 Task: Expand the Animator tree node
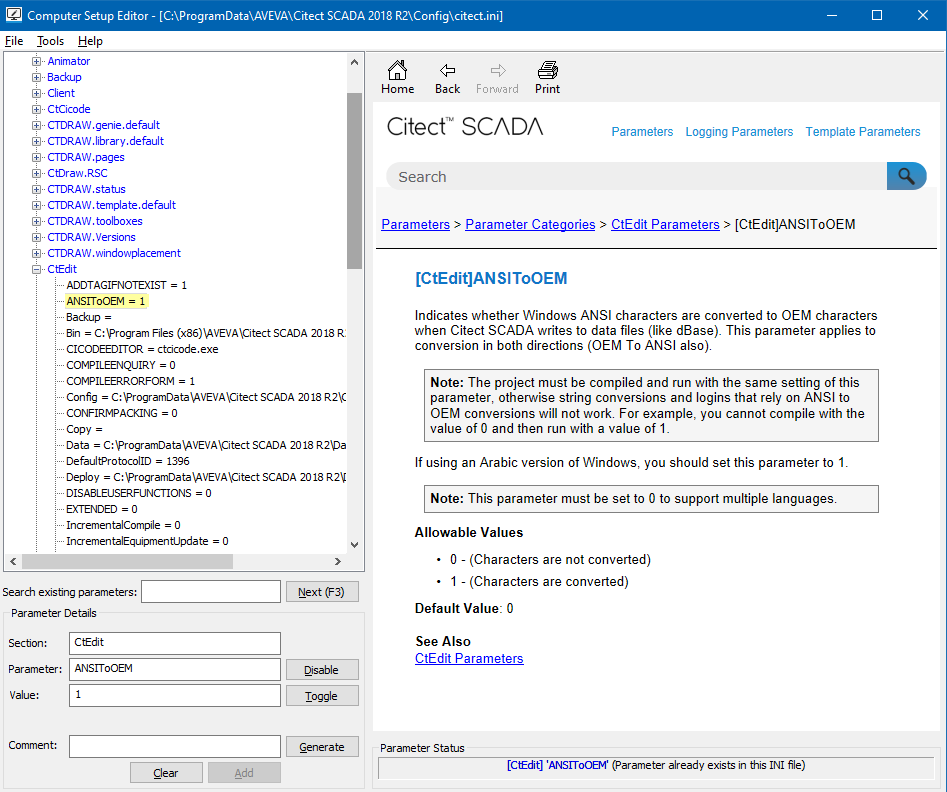[37, 62]
